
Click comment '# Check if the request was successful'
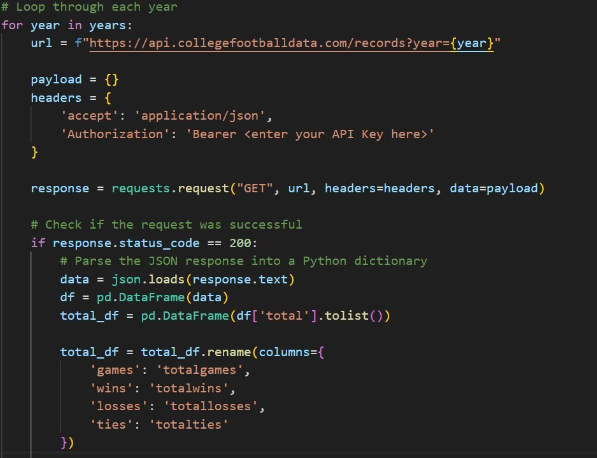[166, 225]
